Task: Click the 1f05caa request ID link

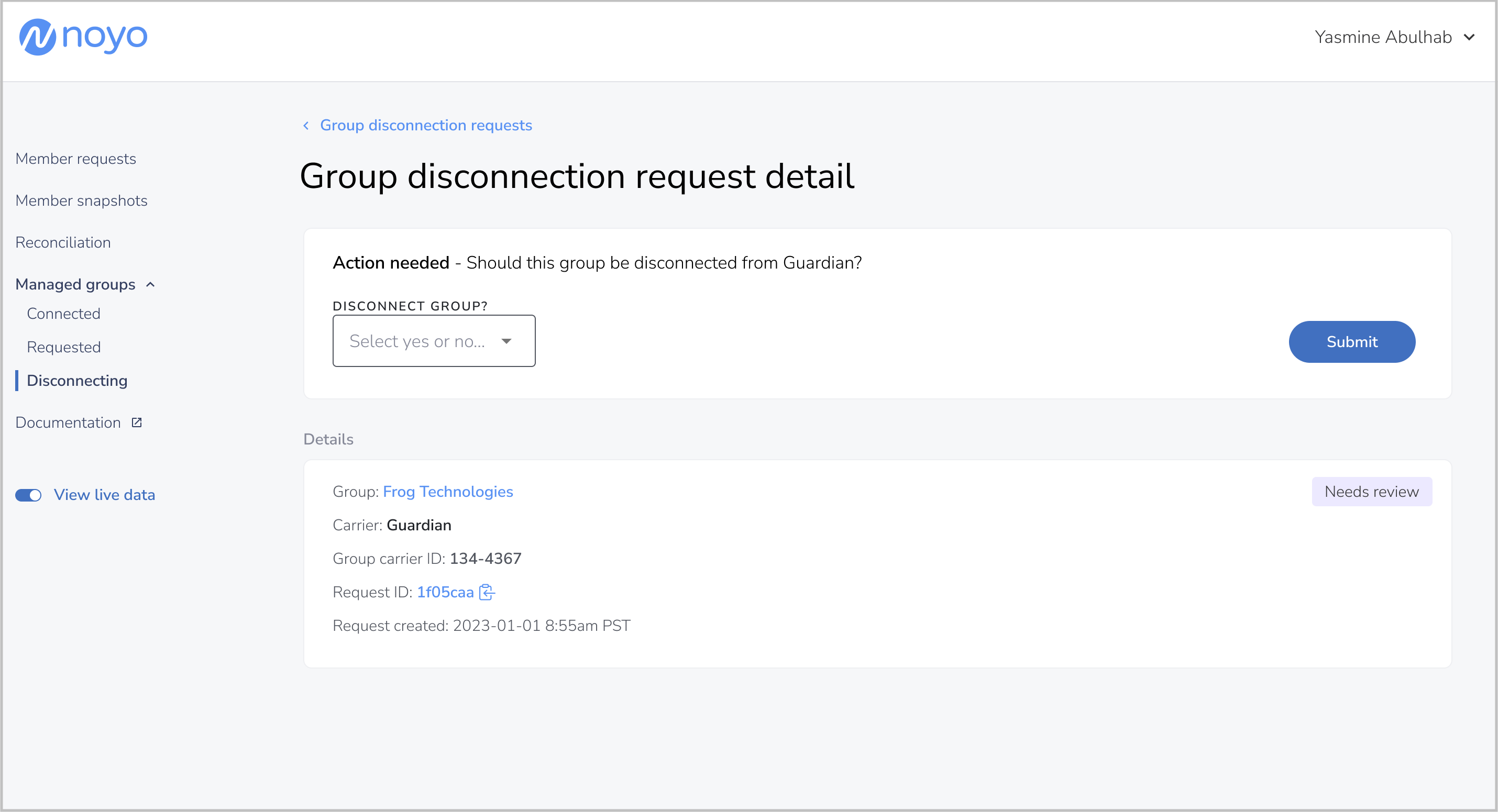Action: (x=445, y=592)
